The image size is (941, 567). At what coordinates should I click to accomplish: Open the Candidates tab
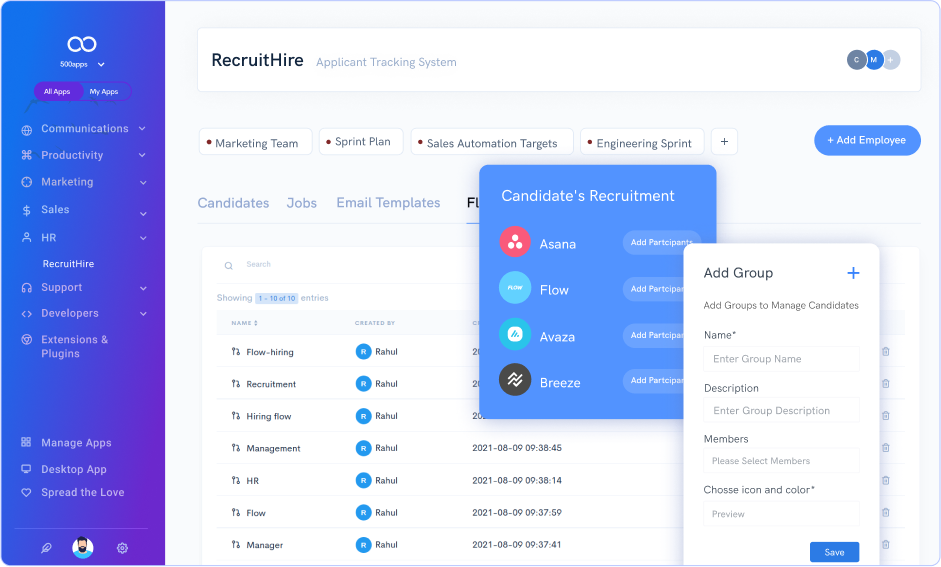click(x=233, y=203)
